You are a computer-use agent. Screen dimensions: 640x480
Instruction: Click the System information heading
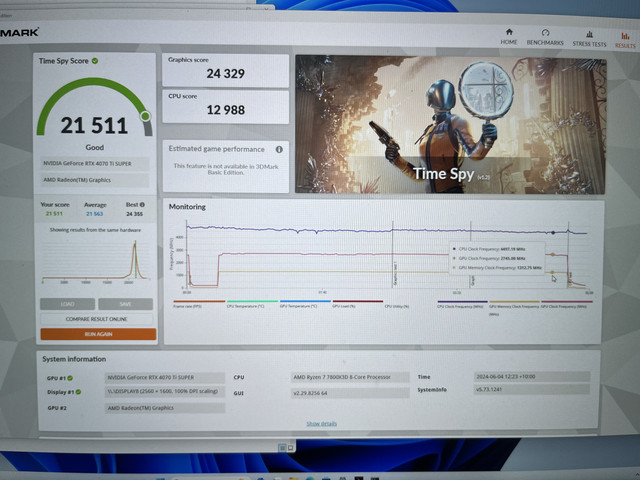coord(74,359)
